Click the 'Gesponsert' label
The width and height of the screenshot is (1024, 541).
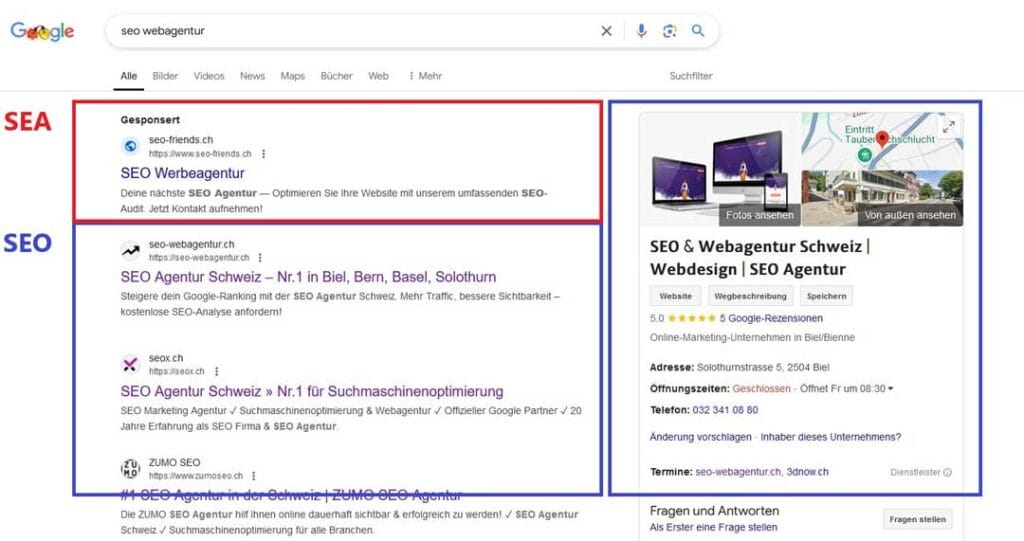(150, 120)
